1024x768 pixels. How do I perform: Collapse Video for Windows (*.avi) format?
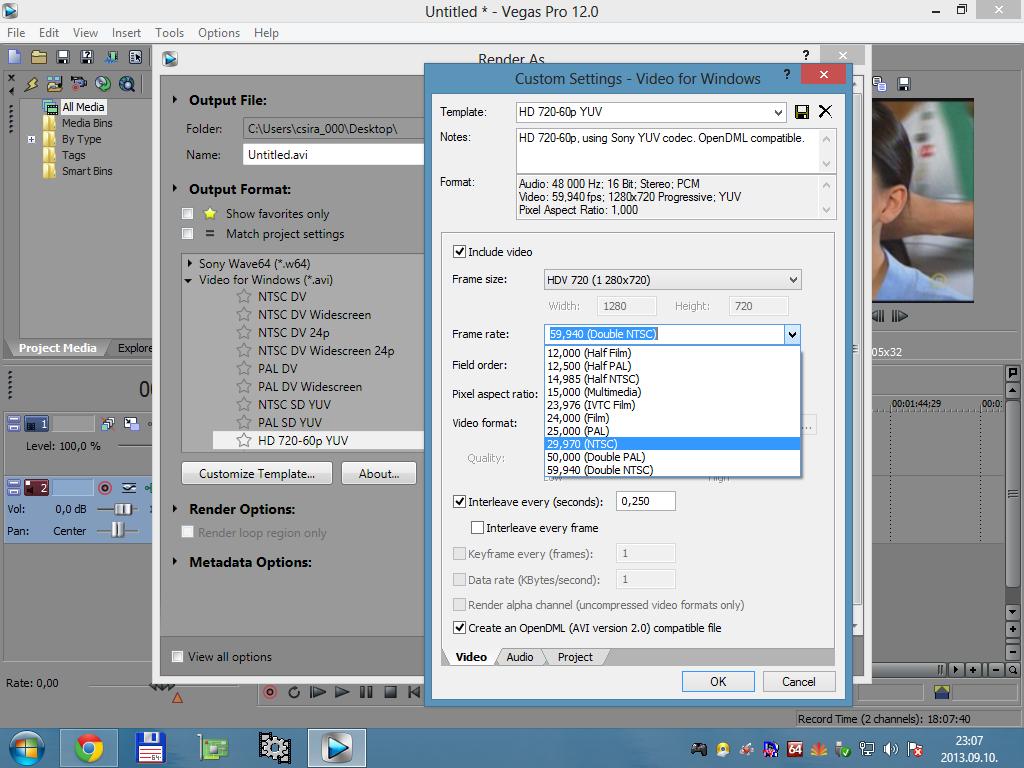point(188,280)
